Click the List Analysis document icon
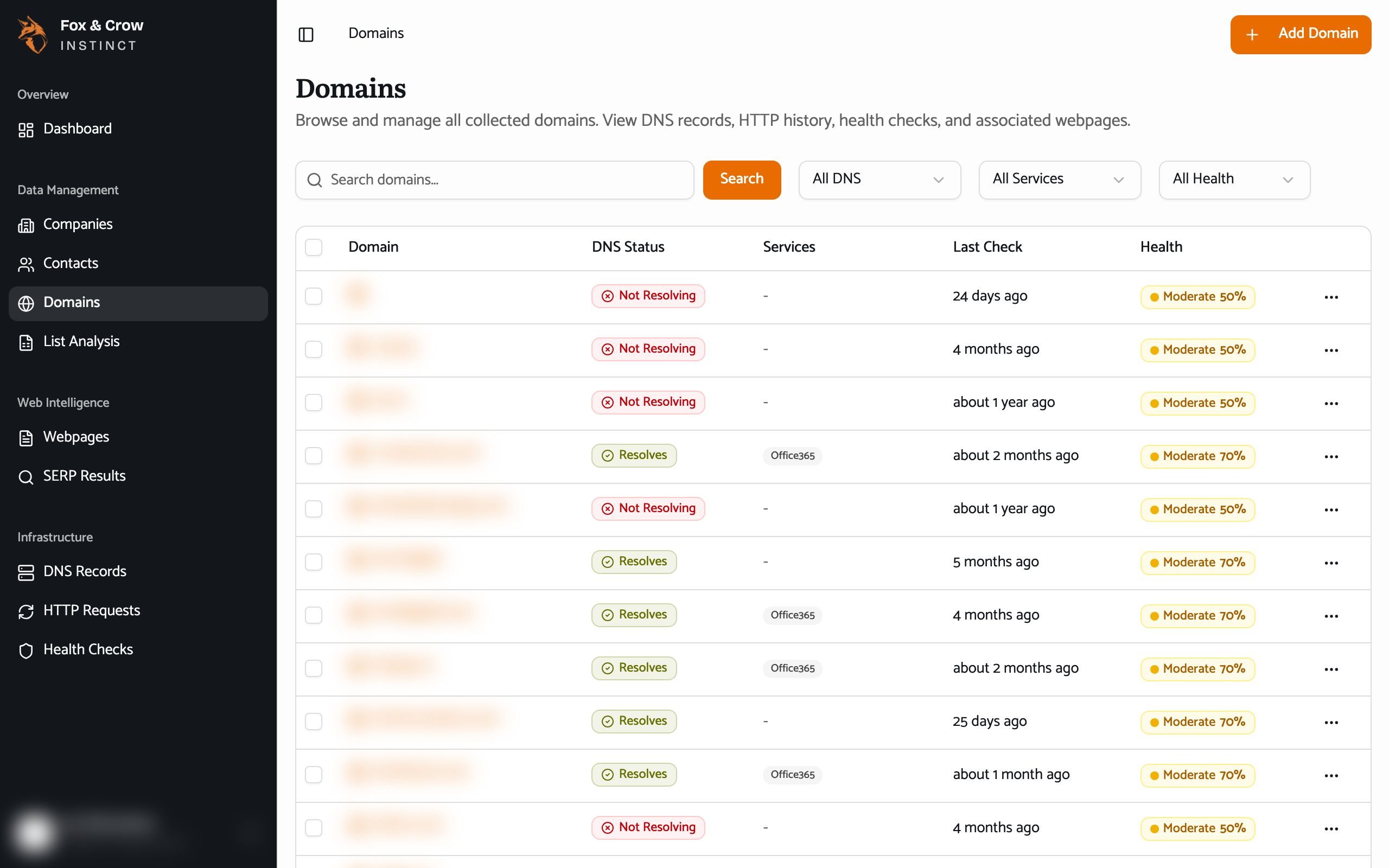 [x=26, y=342]
